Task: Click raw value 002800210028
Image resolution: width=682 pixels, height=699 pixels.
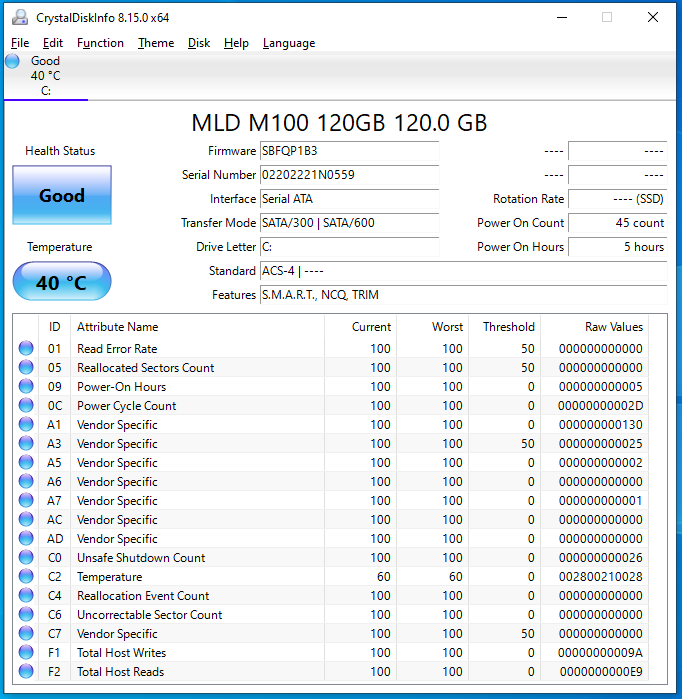Action: point(600,577)
